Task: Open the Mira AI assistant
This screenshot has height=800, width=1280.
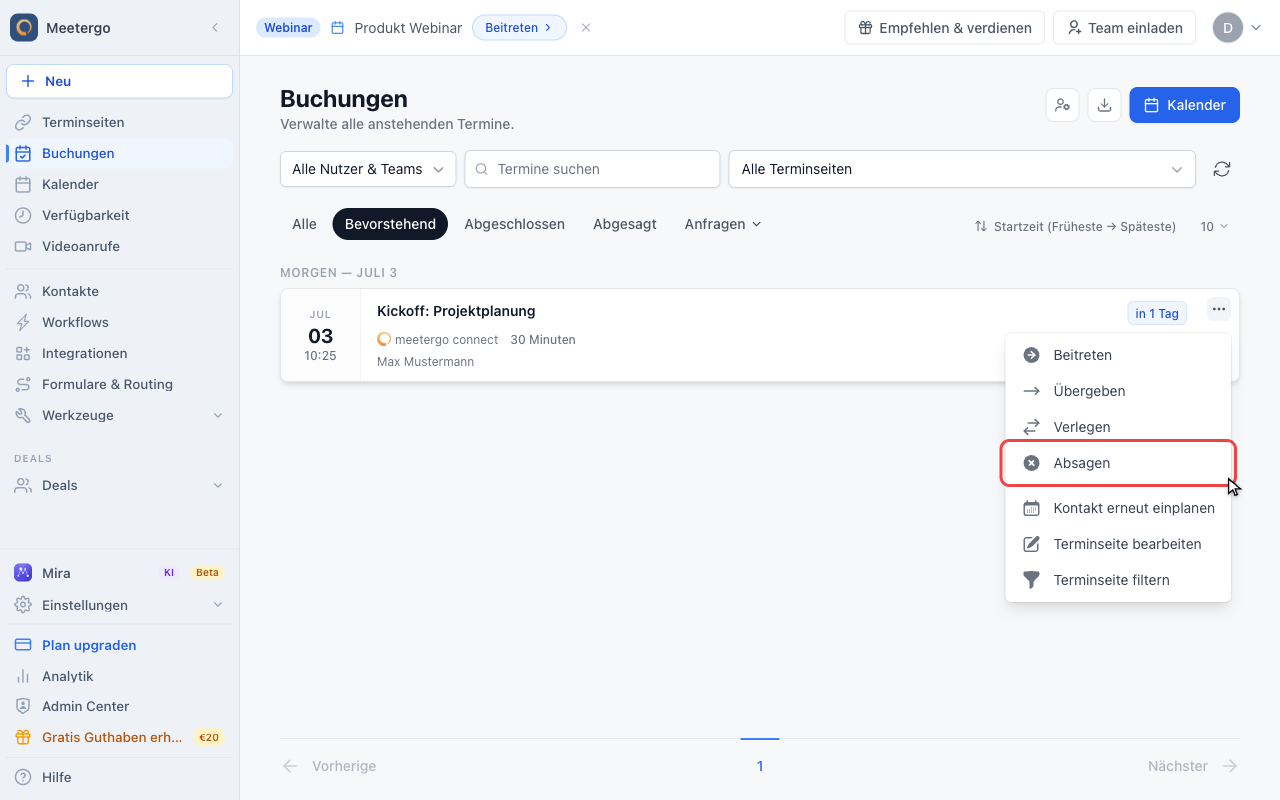Action: pyautogui.click(x=119, y=573)
